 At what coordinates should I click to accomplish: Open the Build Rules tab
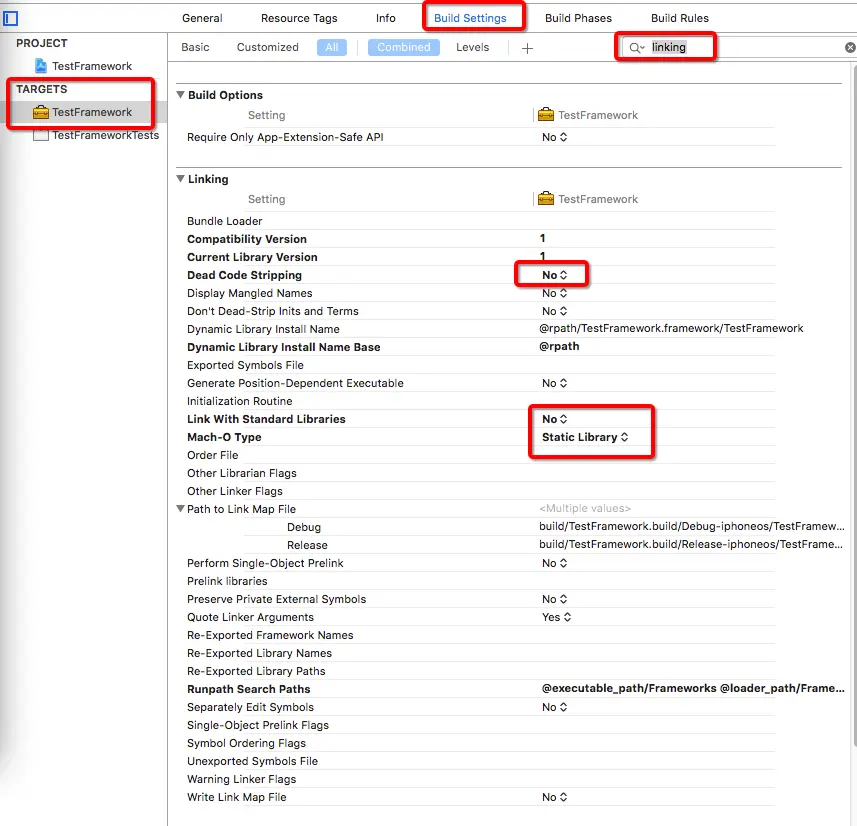(x=679, y=18)
